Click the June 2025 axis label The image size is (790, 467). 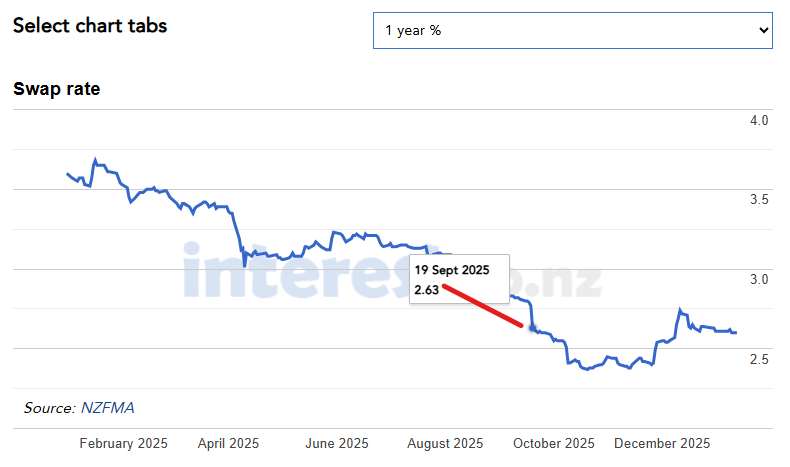click(337, 443)
